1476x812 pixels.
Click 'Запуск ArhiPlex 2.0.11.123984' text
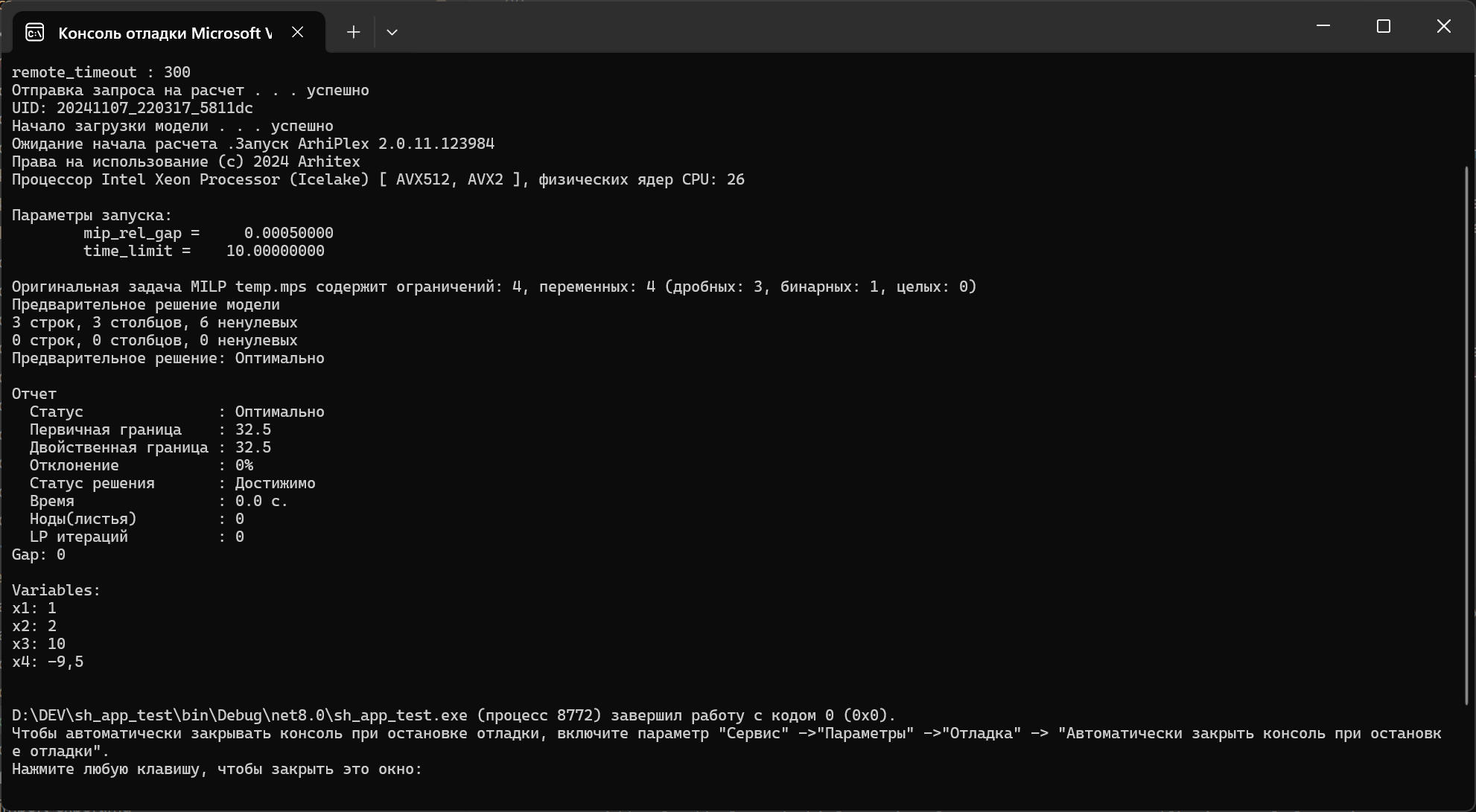tap(365, 144)
